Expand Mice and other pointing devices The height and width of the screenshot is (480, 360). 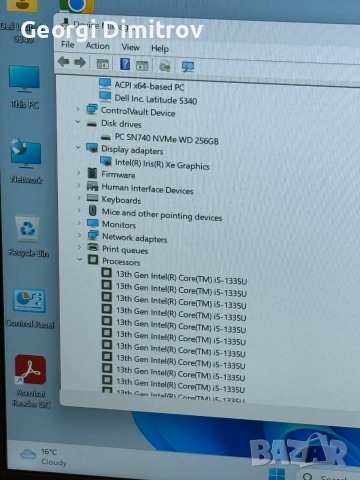(x=79, y=210)
